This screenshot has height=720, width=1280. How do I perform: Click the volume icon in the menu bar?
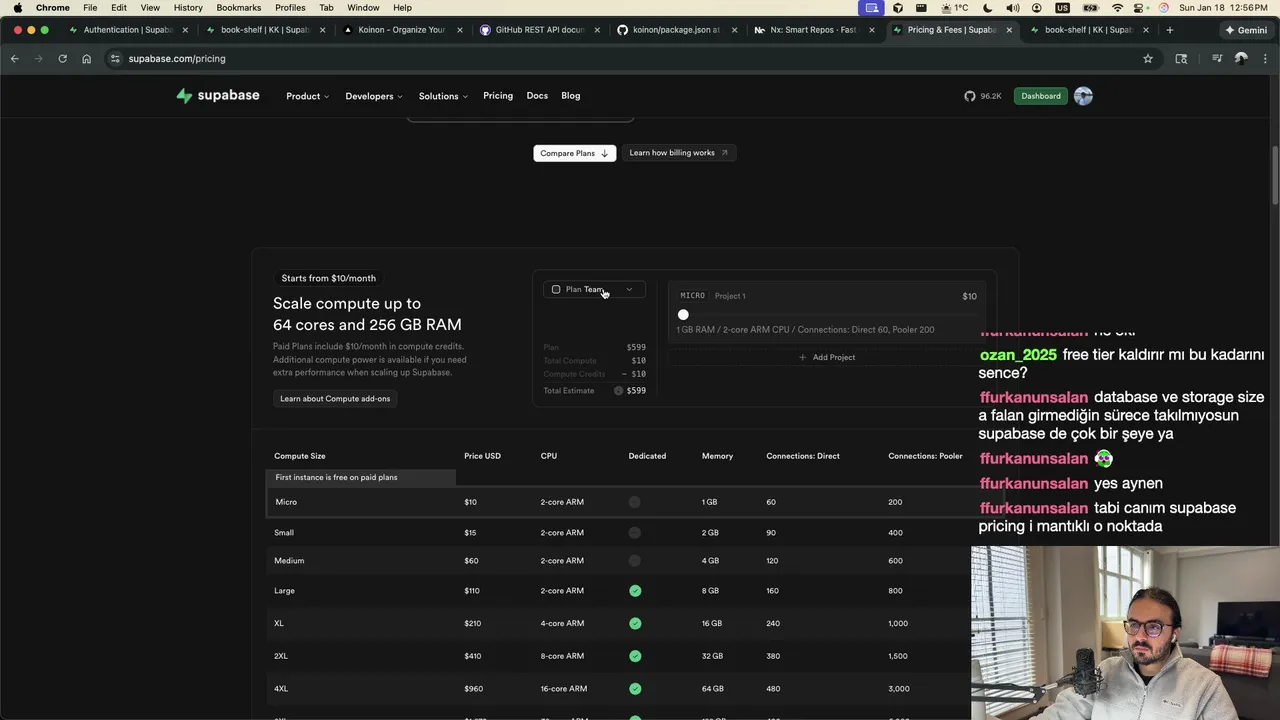pyautogui.click(x=1013, y=7)
